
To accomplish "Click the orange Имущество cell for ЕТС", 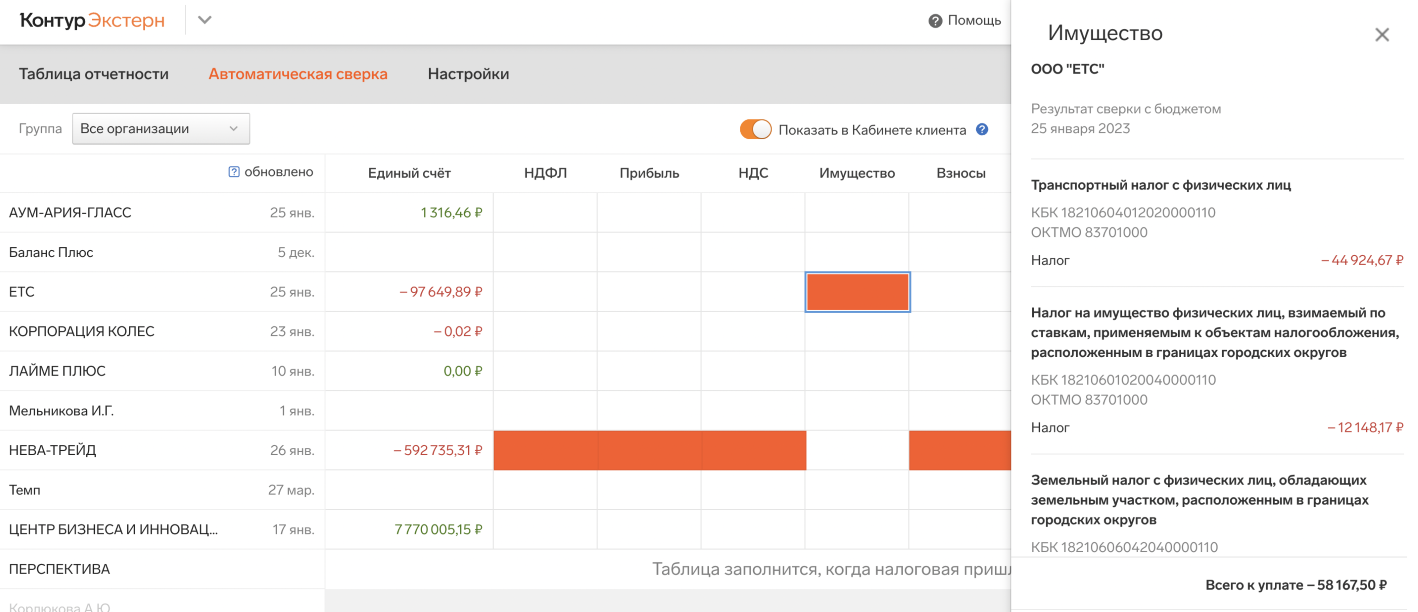I will pyautogui.click(x=857, y=292).
